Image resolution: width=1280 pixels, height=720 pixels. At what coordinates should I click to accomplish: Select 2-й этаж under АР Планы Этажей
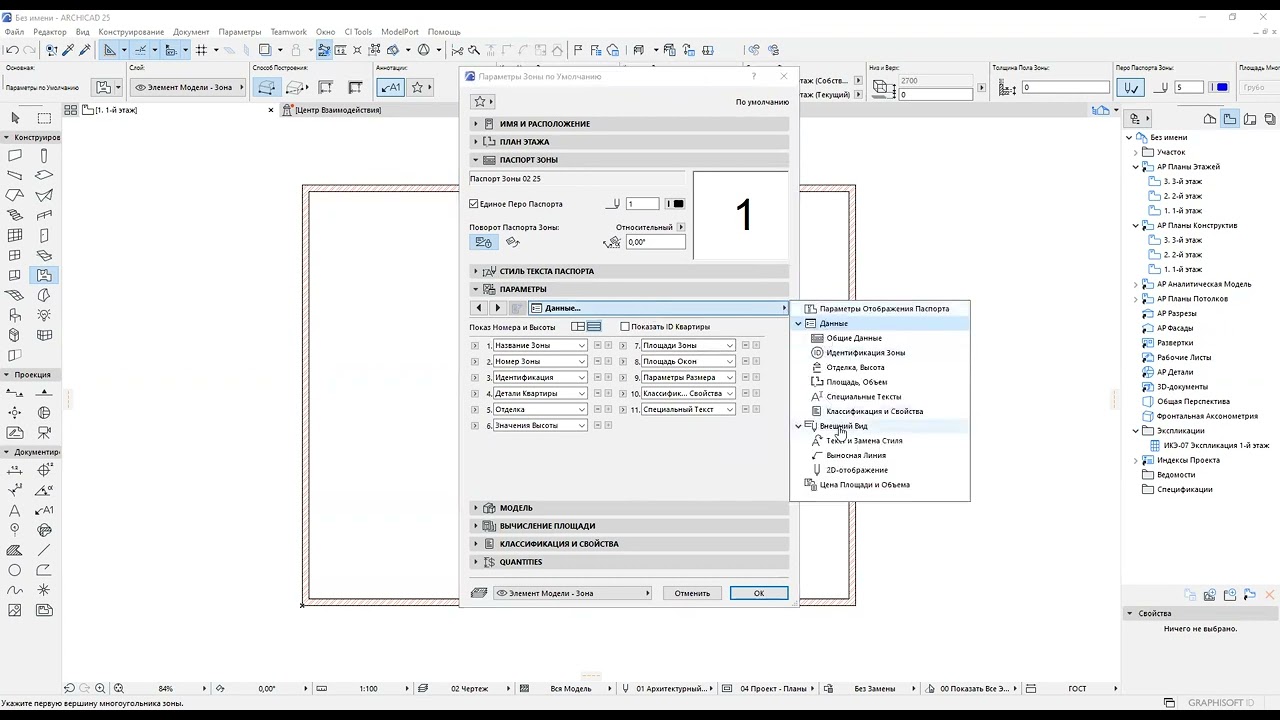[1183, 196]
